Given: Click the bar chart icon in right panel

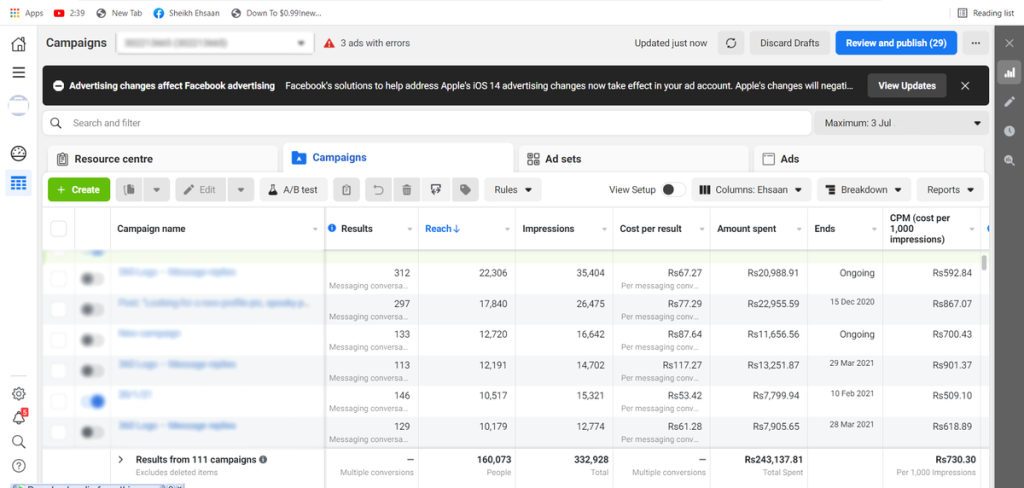Looking at the screenshot, I should pos(1009,72).
